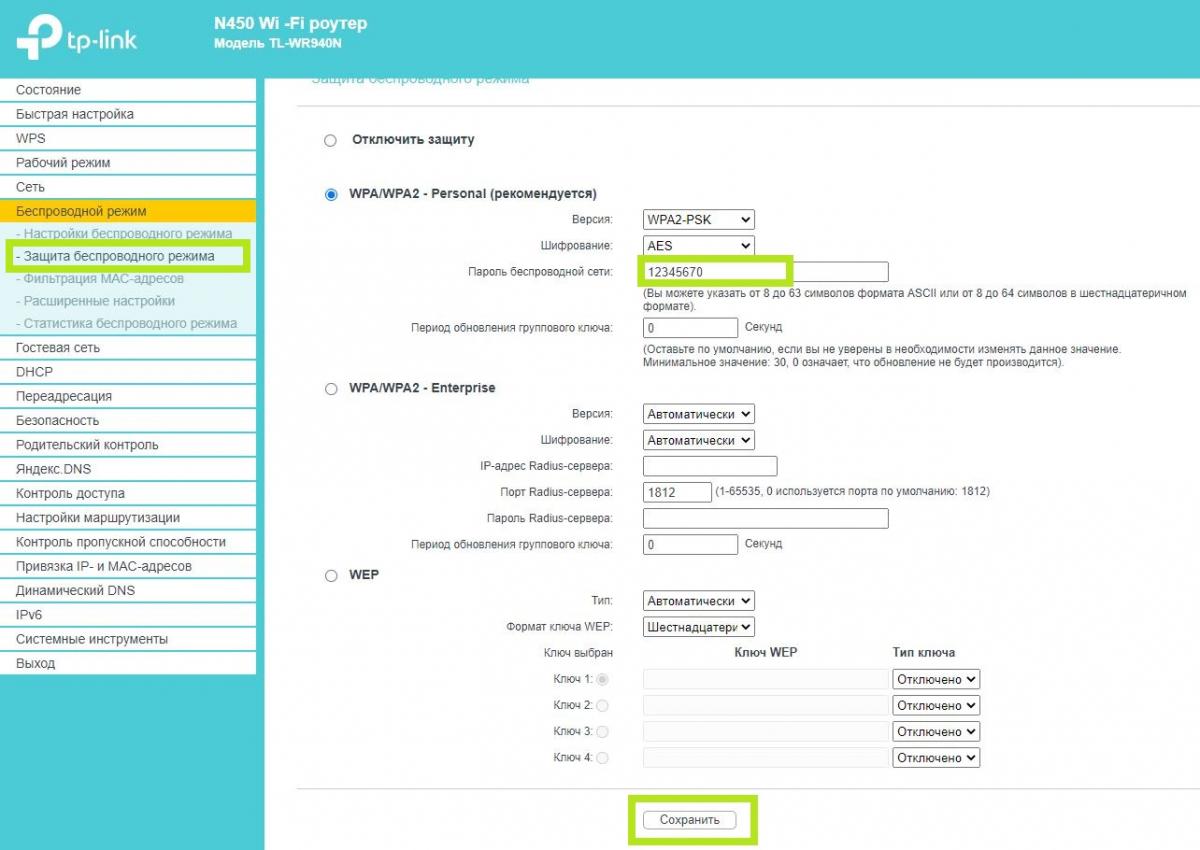Open the 'Состояние' menu item
This screenshot has height=850, width=1200.
49,90
